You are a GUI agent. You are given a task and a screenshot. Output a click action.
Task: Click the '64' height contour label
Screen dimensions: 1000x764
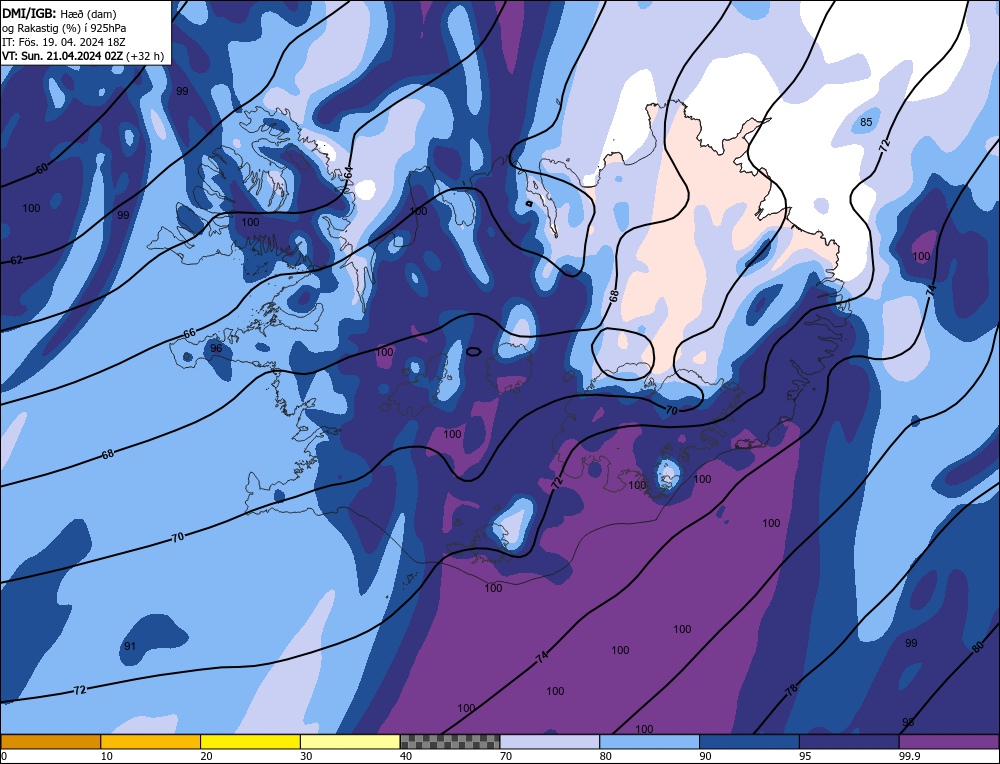tap(348, 173)
